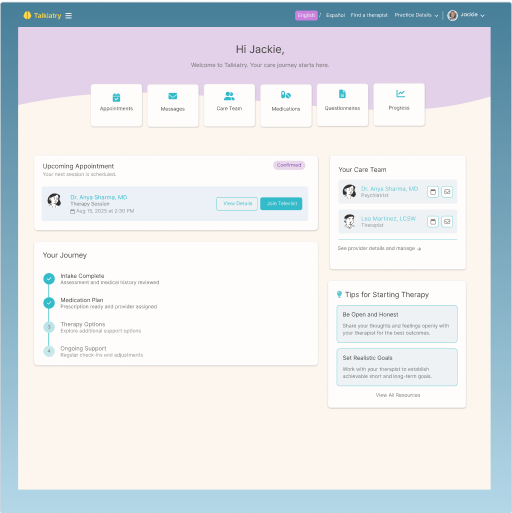Open the Messages envelope tile
Screen dimensions: 512x513
click(x=173, y=105)
